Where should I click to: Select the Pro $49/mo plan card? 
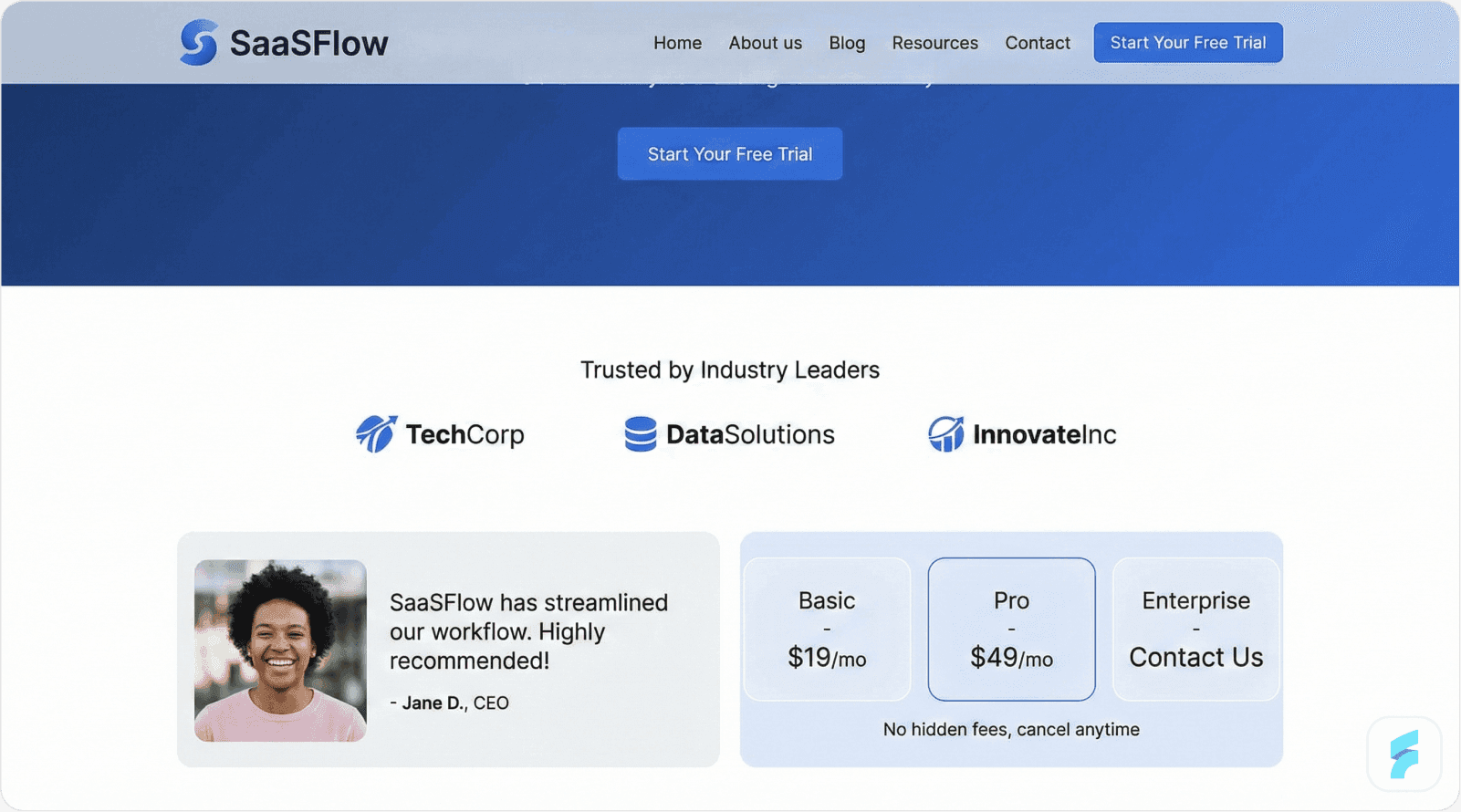(1011, 630)
